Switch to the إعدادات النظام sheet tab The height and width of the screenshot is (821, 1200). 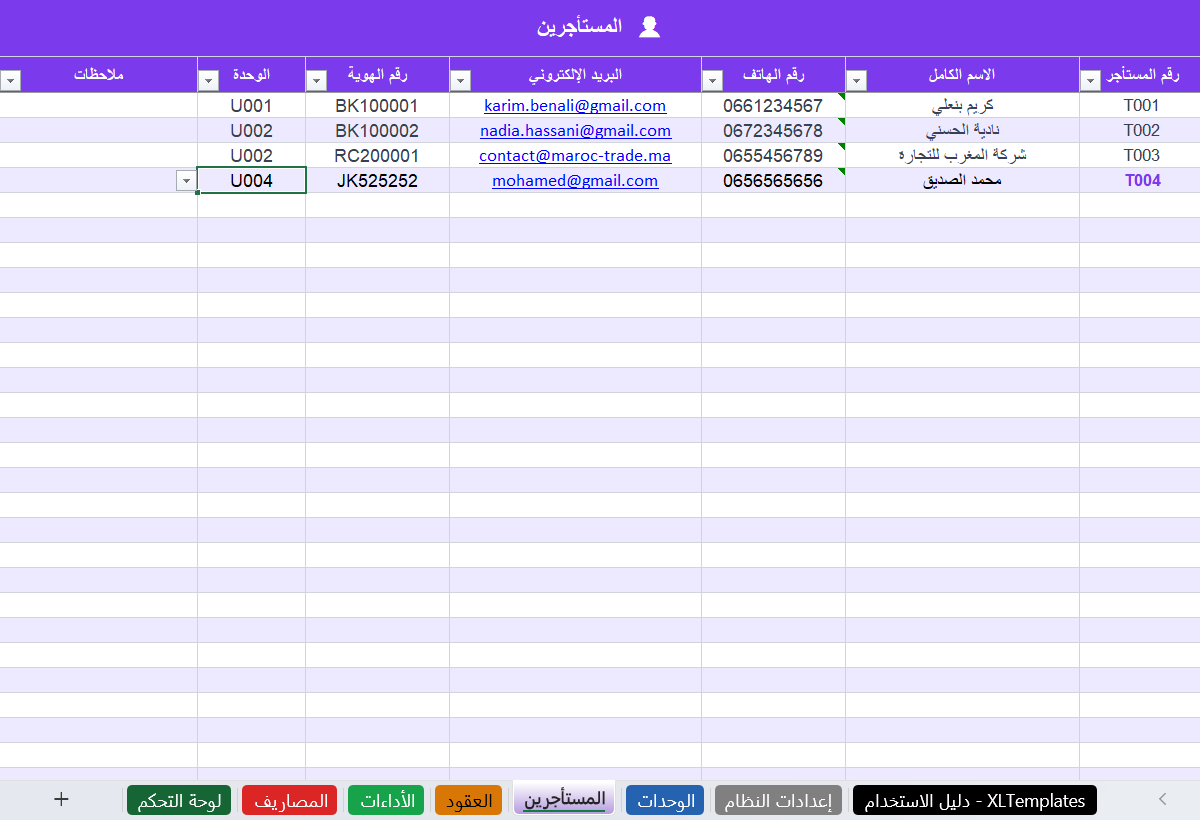pos(779,801)
